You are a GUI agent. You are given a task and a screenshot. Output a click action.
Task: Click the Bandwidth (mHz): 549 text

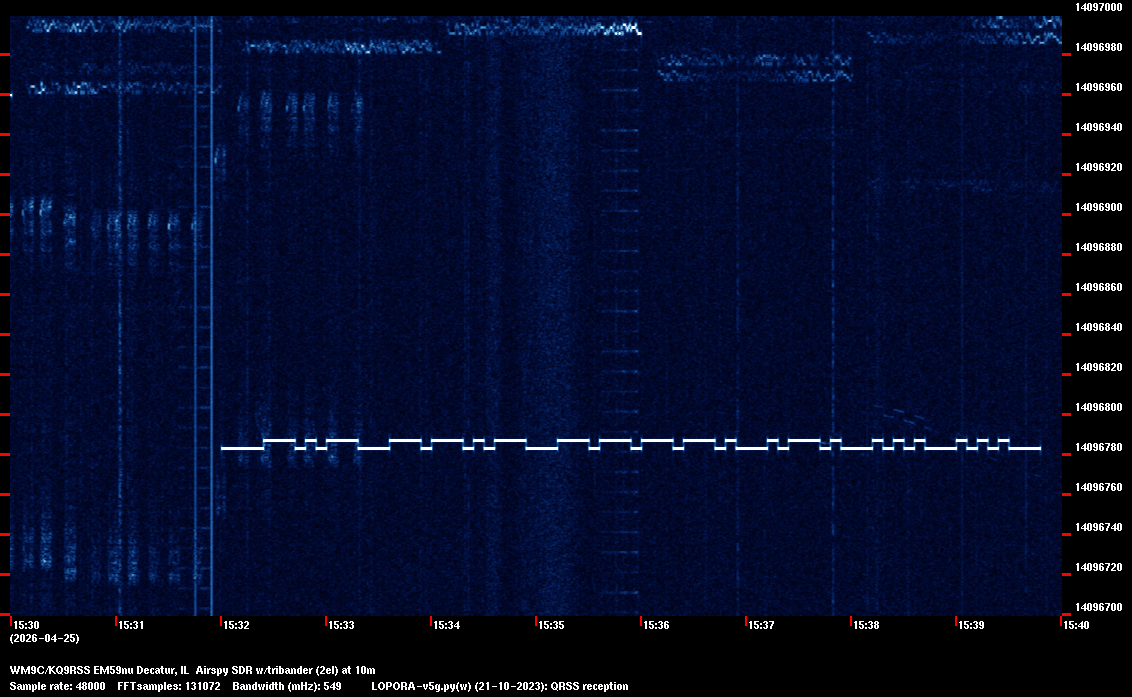pyautogui.click(x=287, y=686)
